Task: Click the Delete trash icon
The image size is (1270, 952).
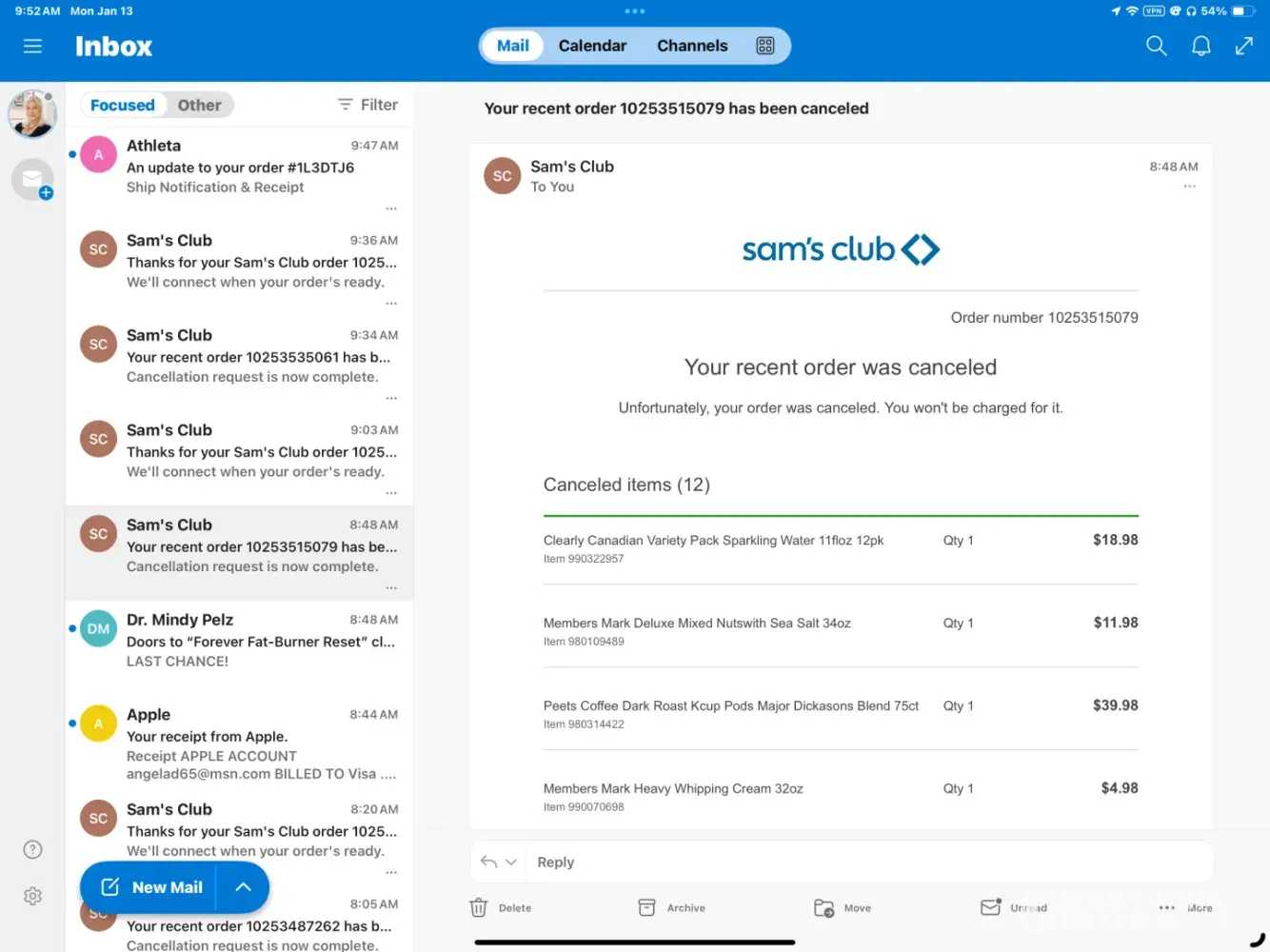Action: (479, 907)
